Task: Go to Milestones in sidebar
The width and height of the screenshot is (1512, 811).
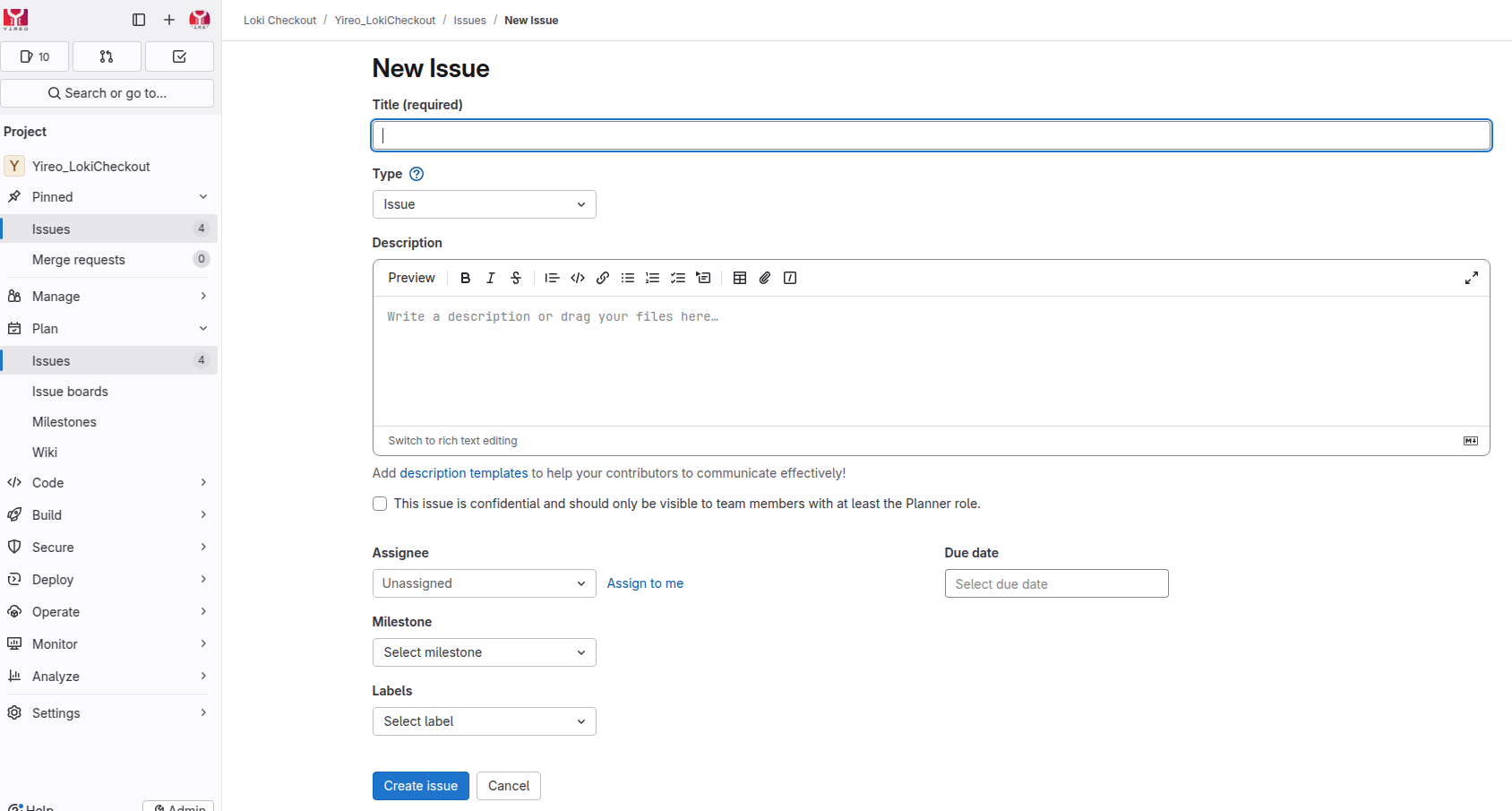Action: 64,422
